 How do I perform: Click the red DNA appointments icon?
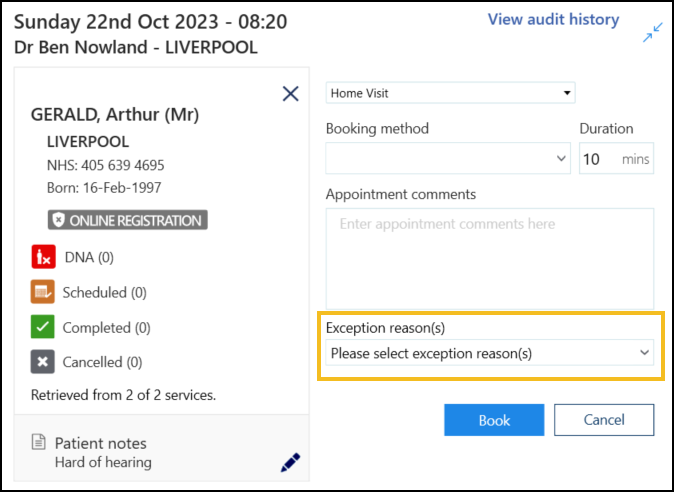(42, 257)
